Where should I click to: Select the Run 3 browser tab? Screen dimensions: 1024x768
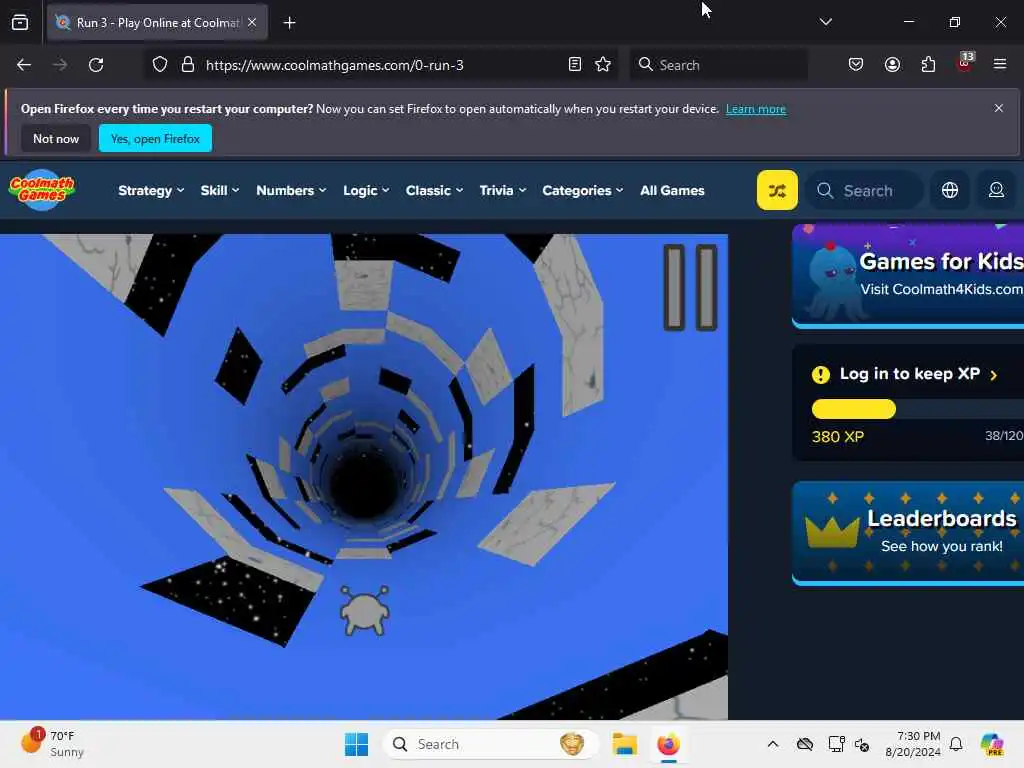pos(157,22)
